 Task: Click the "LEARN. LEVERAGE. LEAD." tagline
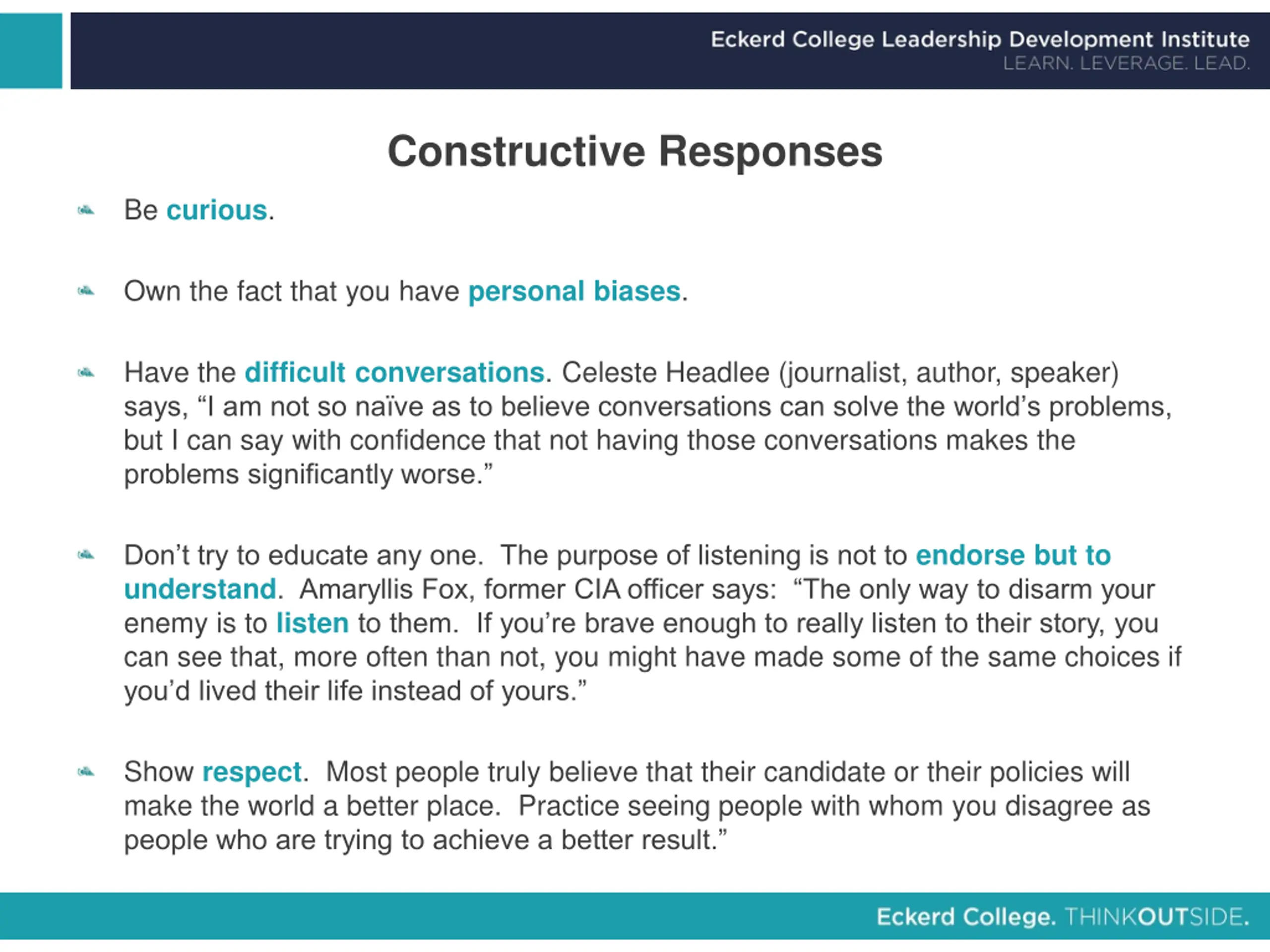click(x=1127, y=63)
